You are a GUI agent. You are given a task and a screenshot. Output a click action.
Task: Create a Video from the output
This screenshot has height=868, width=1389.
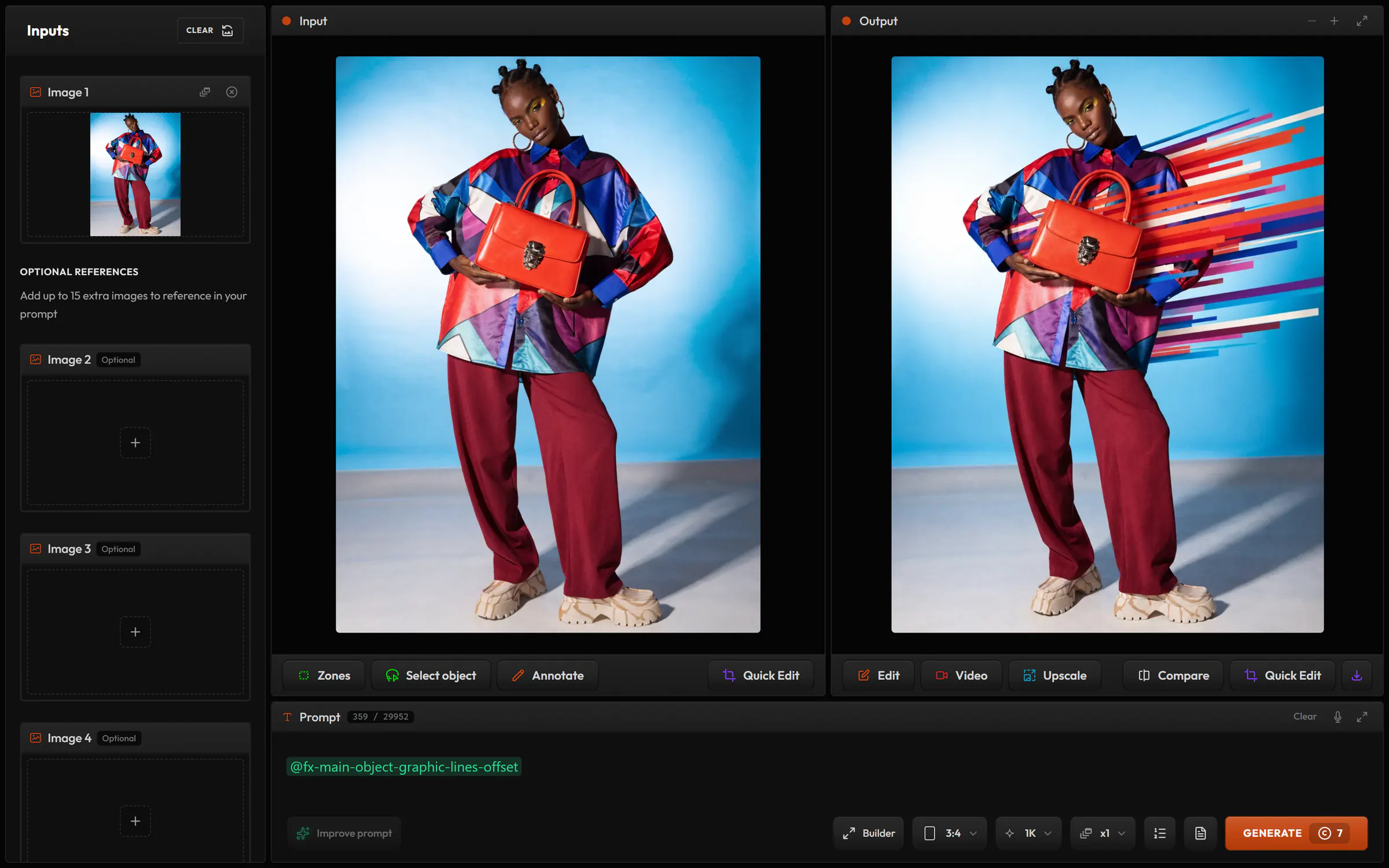click(961, 675)
